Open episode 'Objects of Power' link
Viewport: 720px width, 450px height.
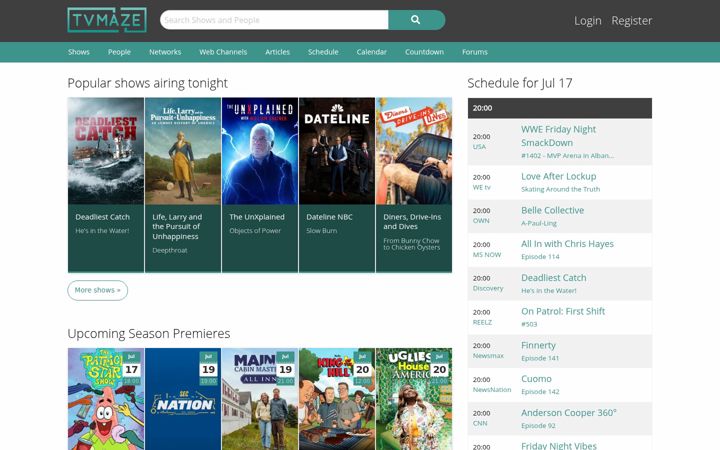tap(255, 231)
